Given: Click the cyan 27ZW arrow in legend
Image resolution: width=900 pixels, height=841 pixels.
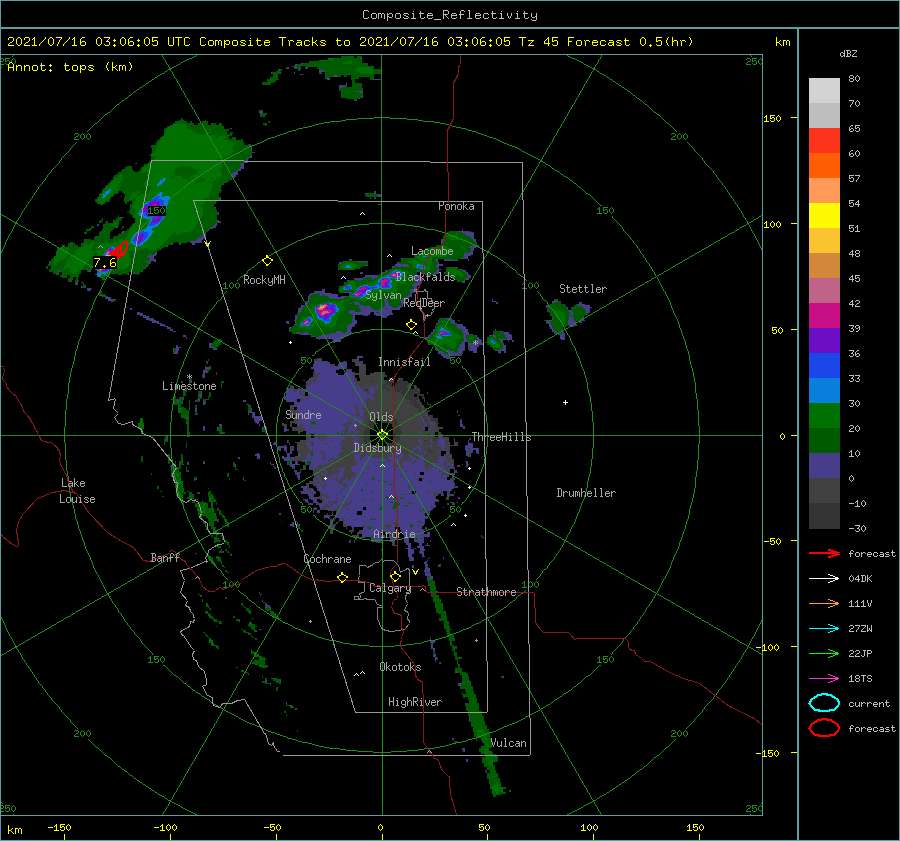Looking at the screenshot, I should [x=824, y=629].
